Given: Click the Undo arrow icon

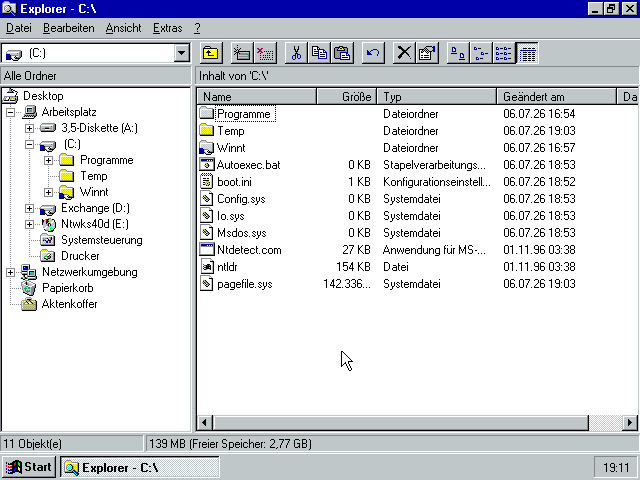Looking at the screenshot, I should coord(373,53).
